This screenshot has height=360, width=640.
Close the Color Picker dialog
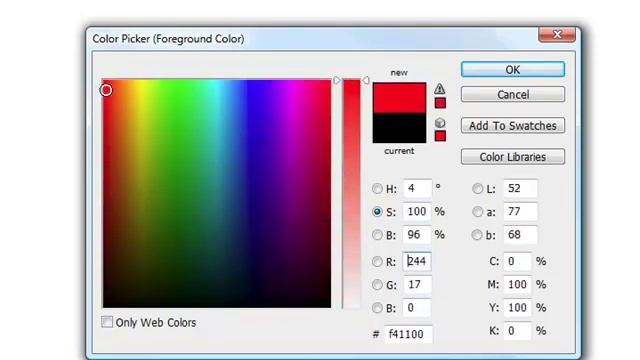pos(557,34)
